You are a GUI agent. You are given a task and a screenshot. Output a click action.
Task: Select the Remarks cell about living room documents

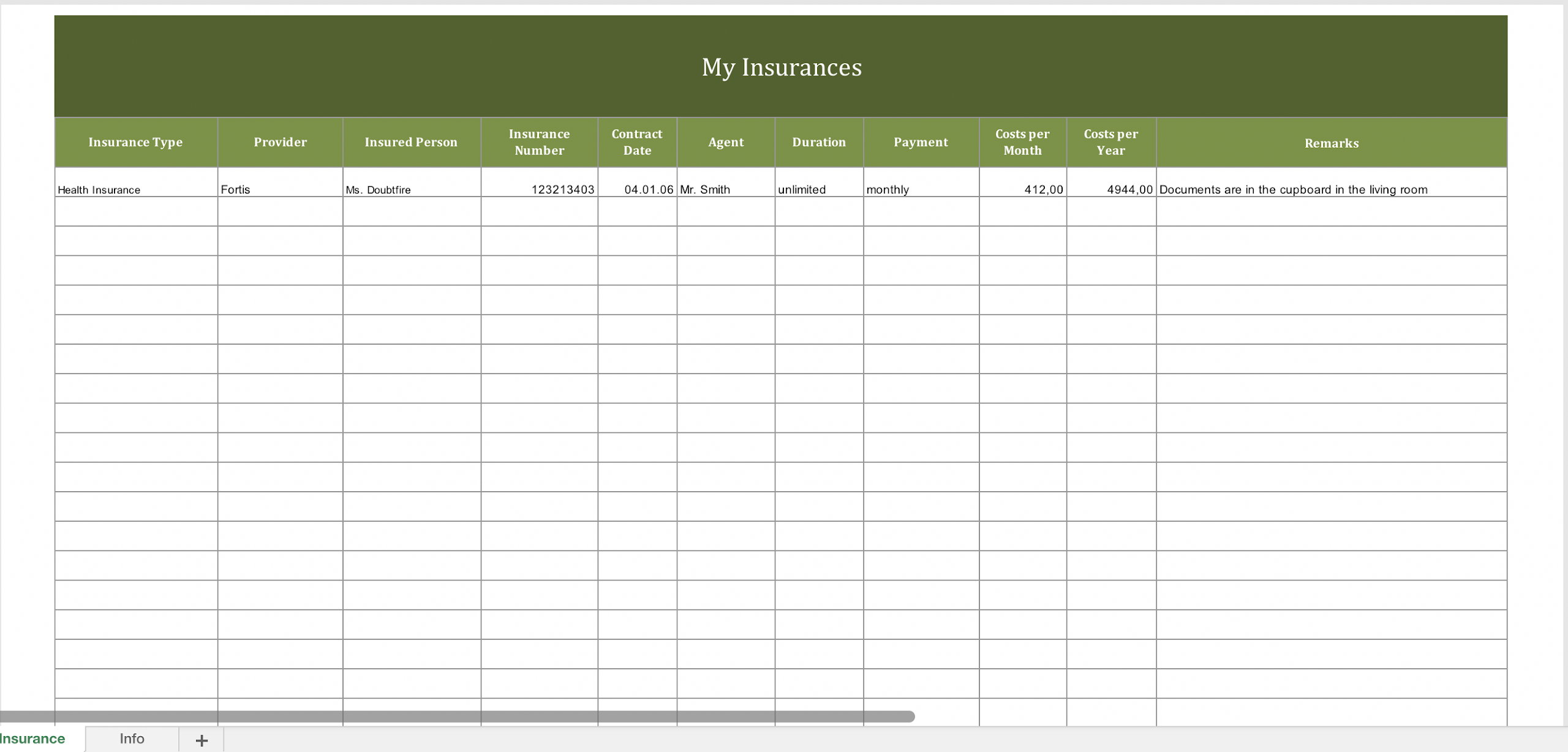(1330, 189)
